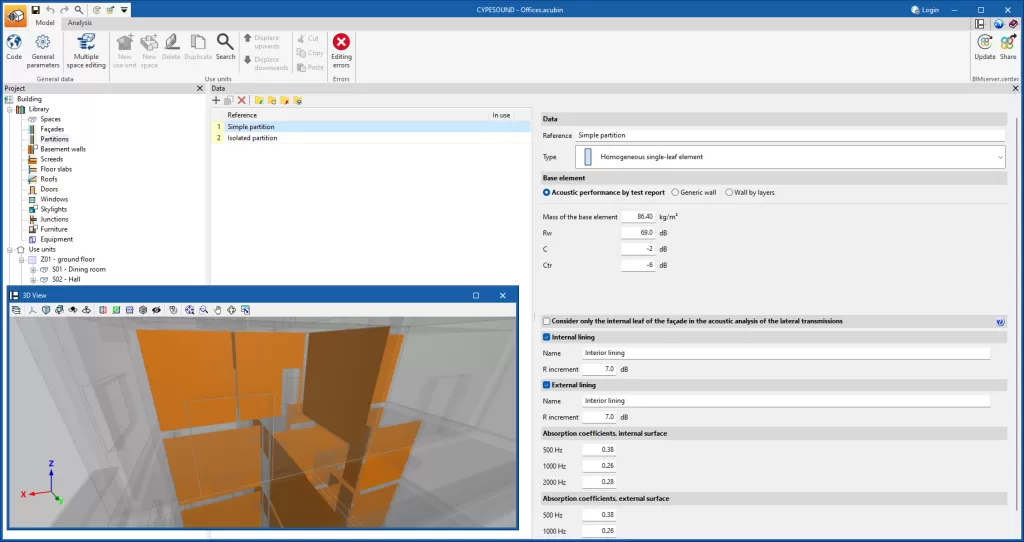Select the Generic wall radio option
This screenshot has height=542, width=1024.
pyautogui.click(x=675, y=192)
